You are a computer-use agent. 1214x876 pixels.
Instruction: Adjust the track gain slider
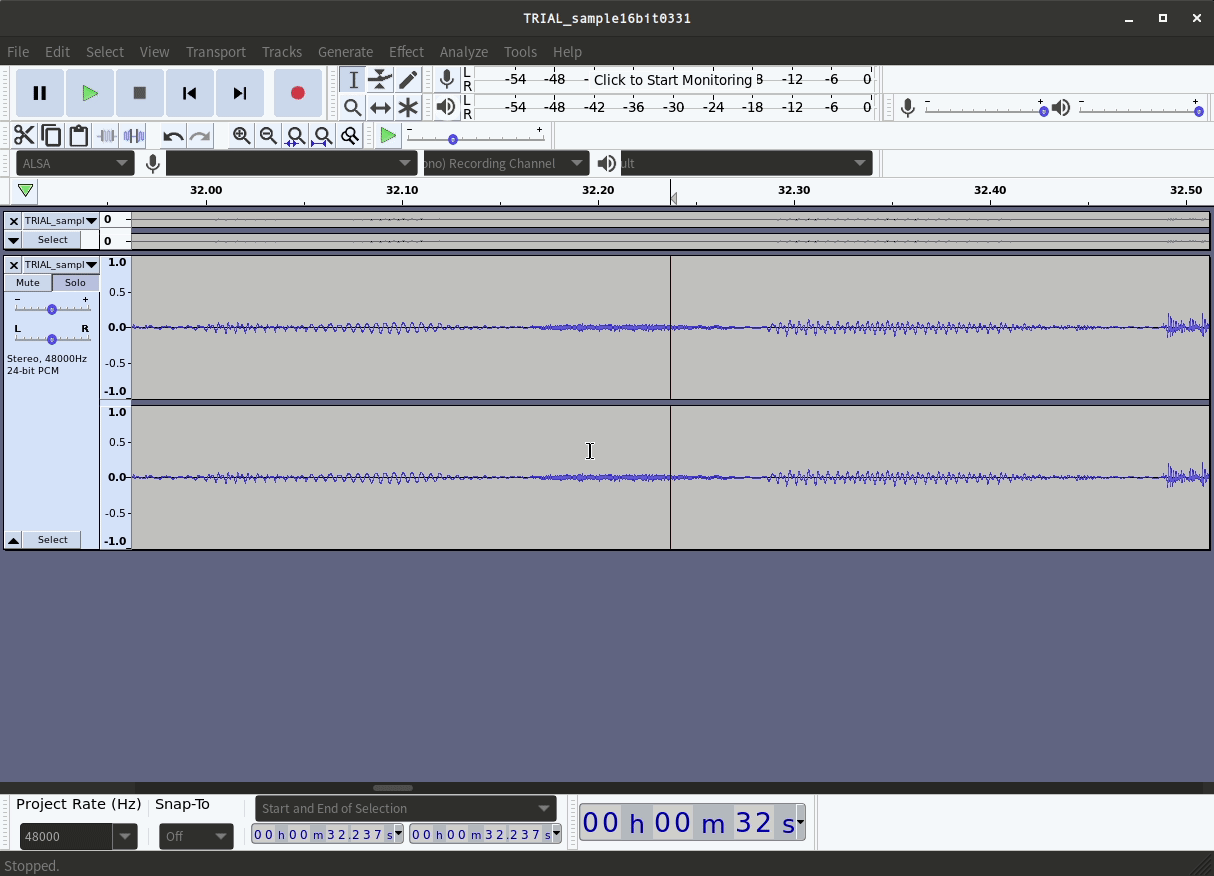[51, 309]
